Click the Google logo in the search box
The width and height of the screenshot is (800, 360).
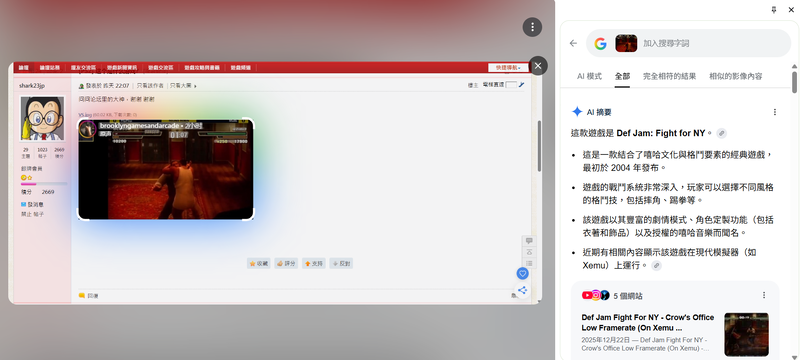click(x=601, y=43)
